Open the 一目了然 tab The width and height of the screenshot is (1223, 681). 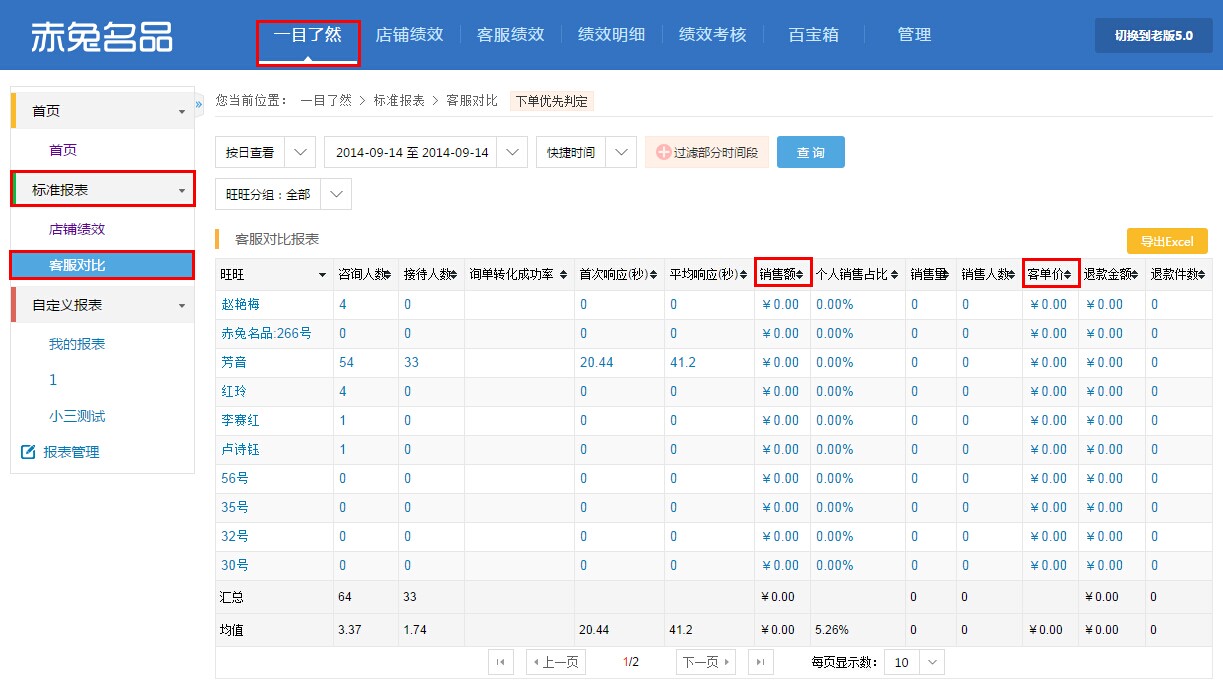click(x=308, y=35)
